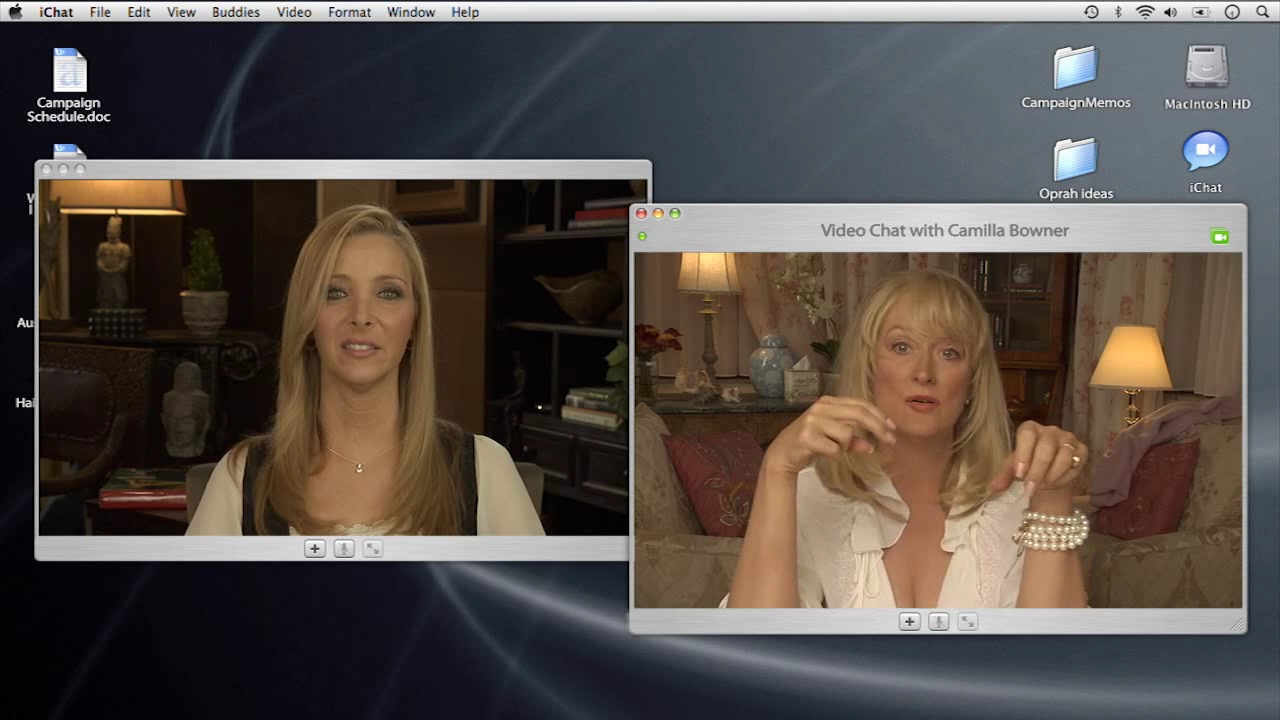Click add button in left video window

point(314,548)
